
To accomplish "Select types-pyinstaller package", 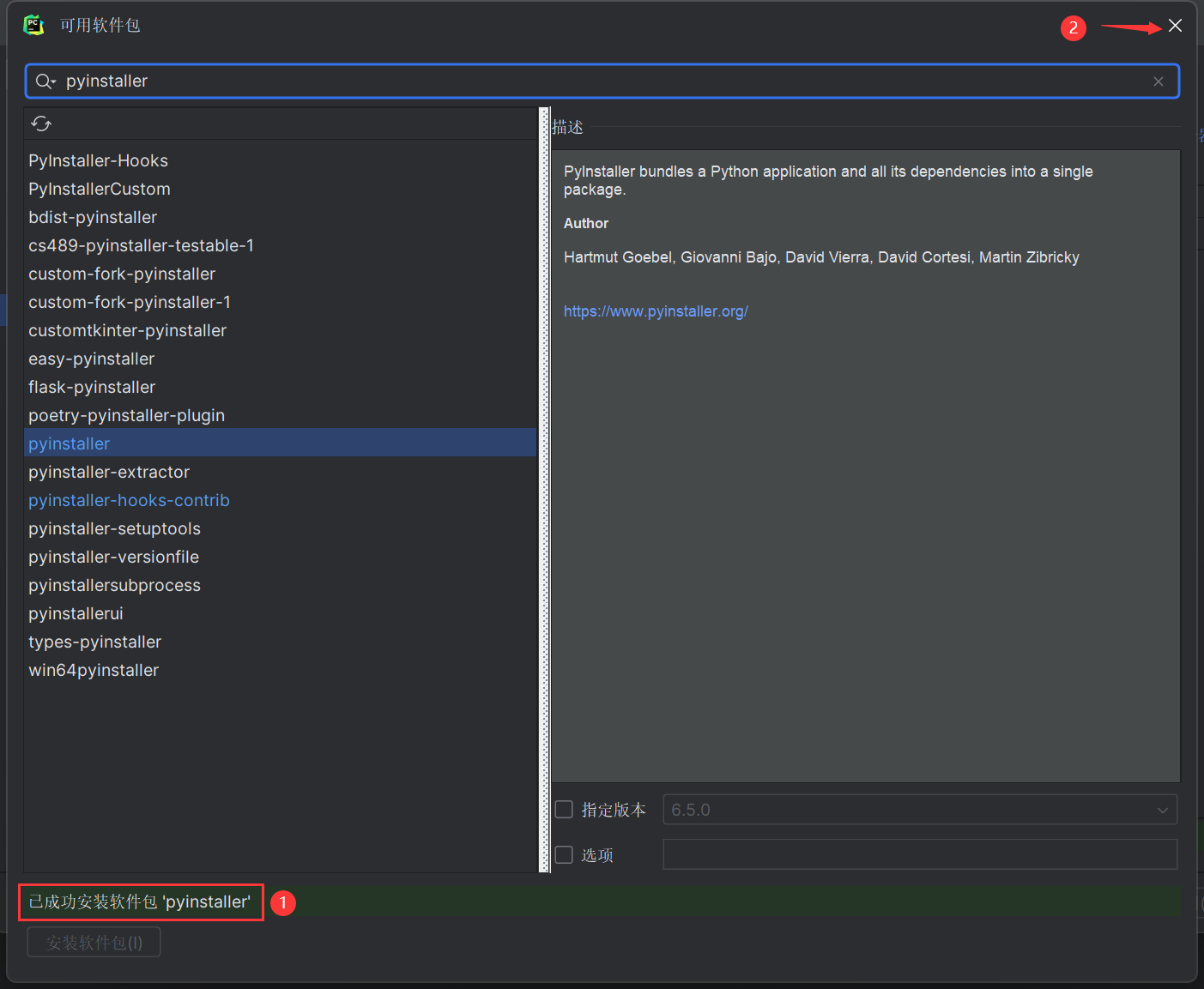I will point(280,642).
